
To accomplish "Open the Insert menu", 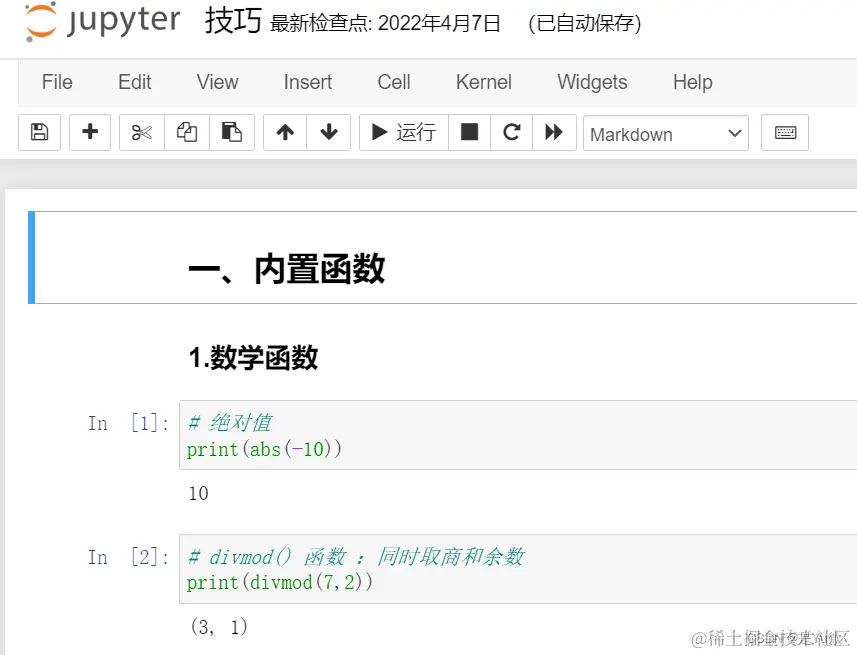I will (308, 83).
